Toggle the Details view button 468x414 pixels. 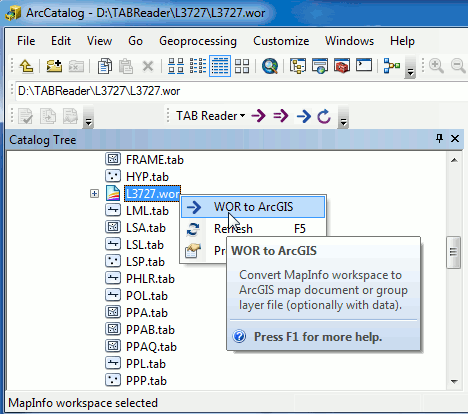[220, 66]
